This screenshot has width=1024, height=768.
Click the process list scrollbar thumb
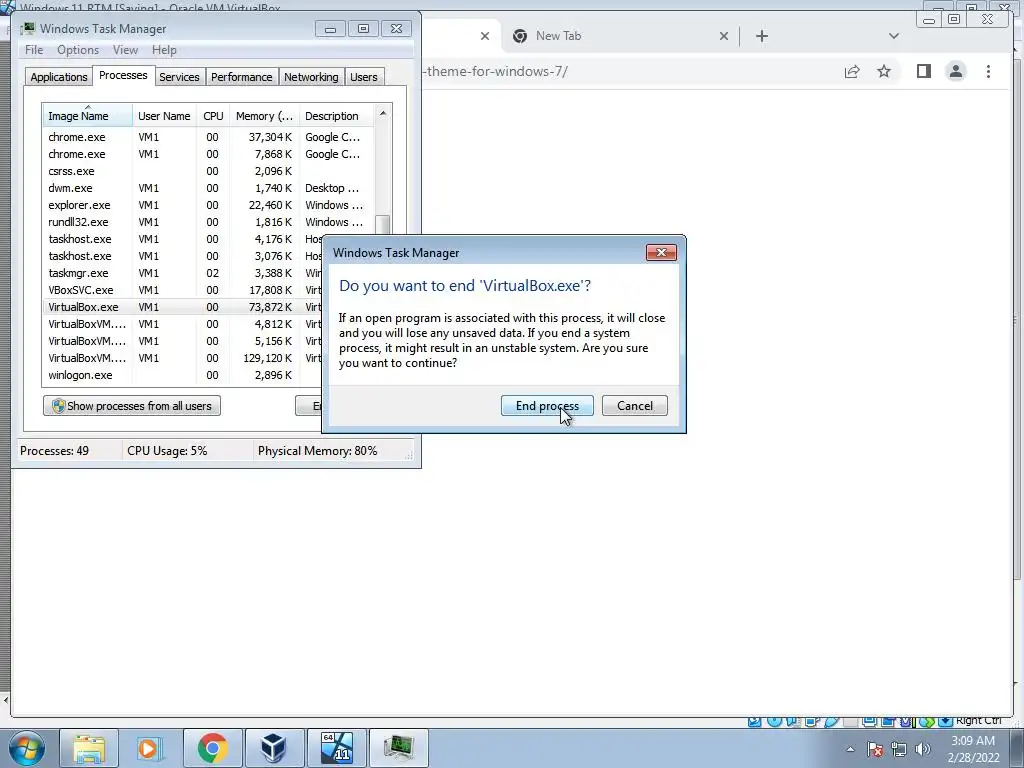click(383, 225)
